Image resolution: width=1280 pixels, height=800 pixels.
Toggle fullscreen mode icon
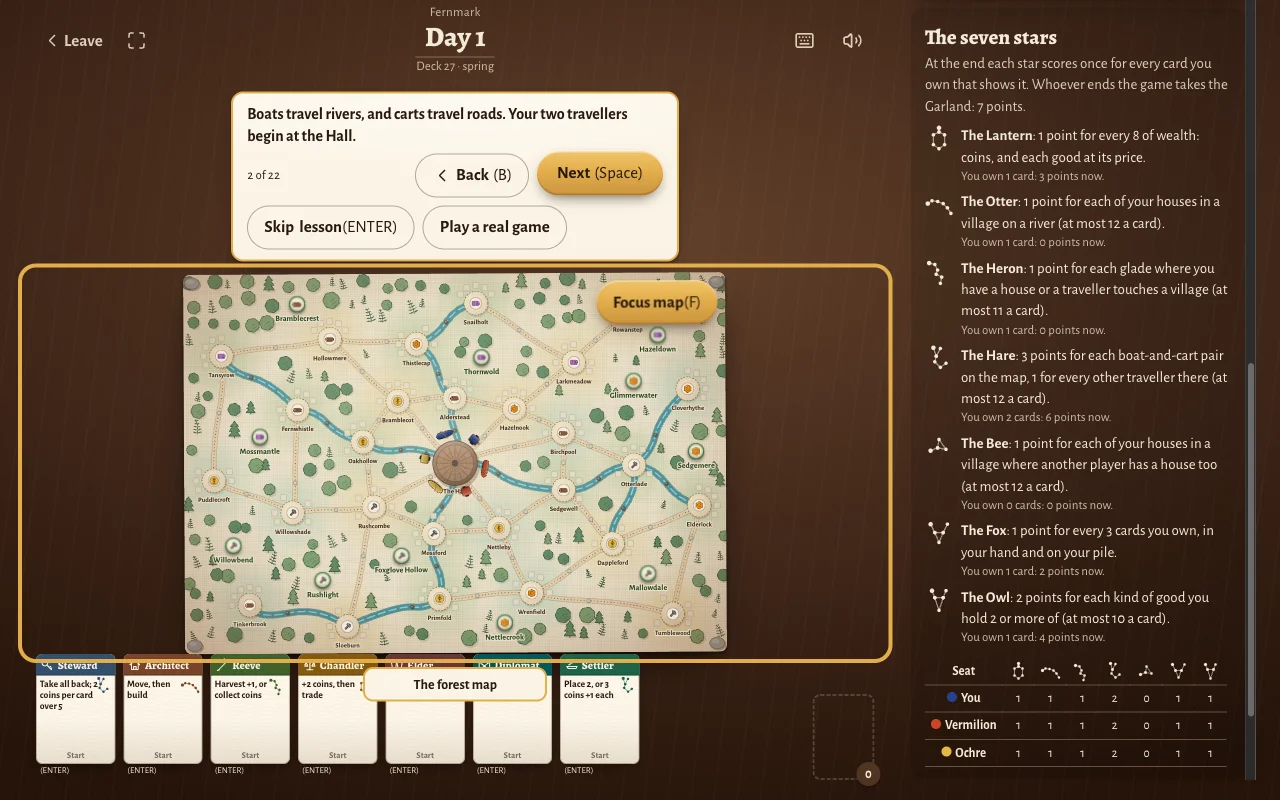[137, 41]
